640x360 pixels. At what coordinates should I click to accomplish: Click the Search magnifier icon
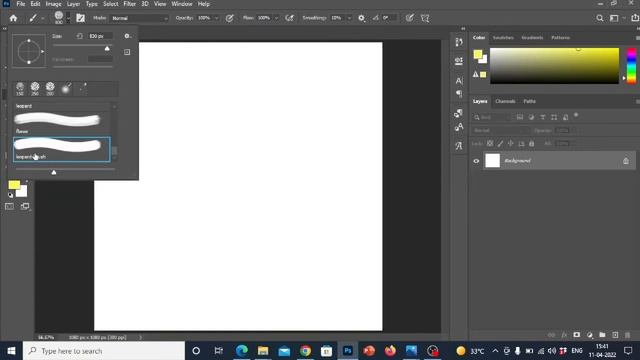[x=600, y=18]
